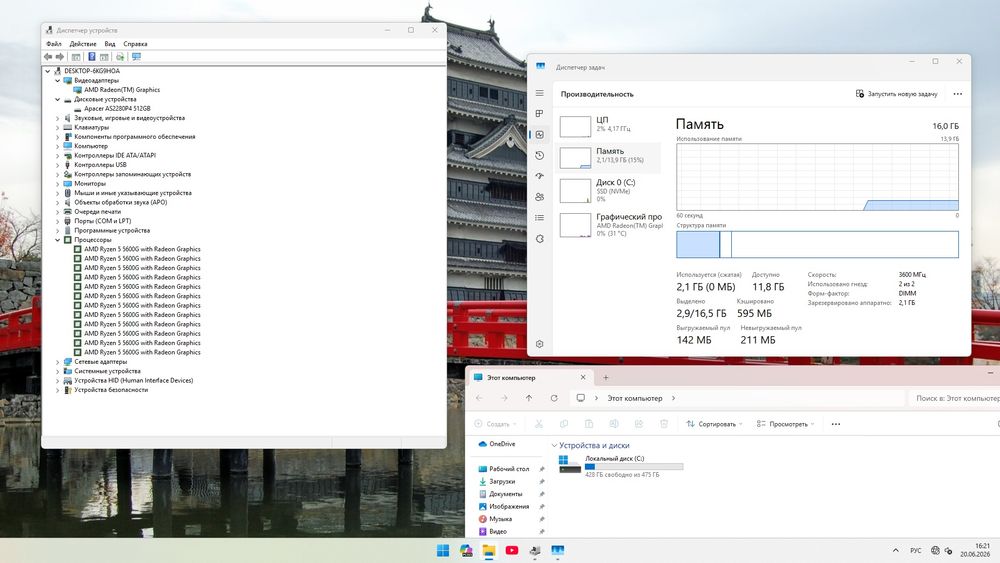Screen dimensions: 1000x563
Task: Open the Users page icon in Task Manager
Action: (540, 197)
